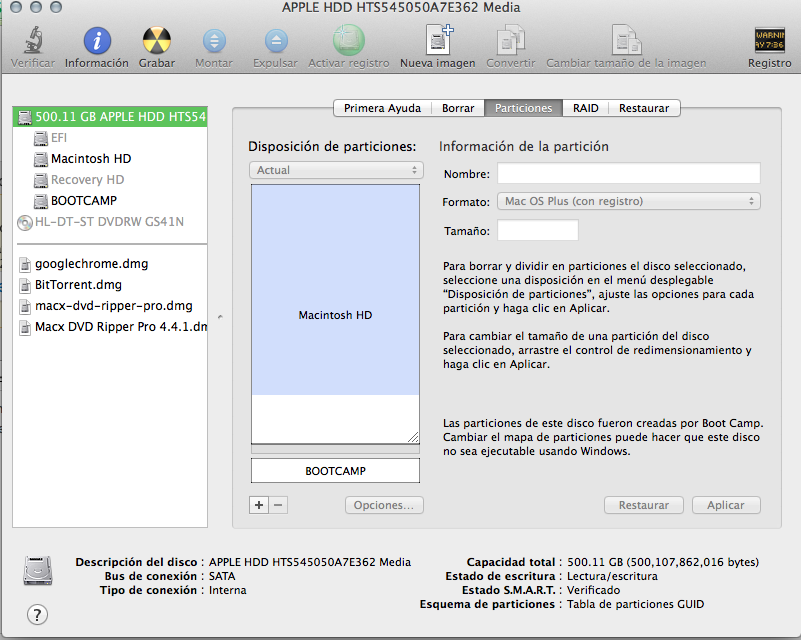Switch to the Primera Ayuda tab
The image size is (801, 640).
pos(382,108)
